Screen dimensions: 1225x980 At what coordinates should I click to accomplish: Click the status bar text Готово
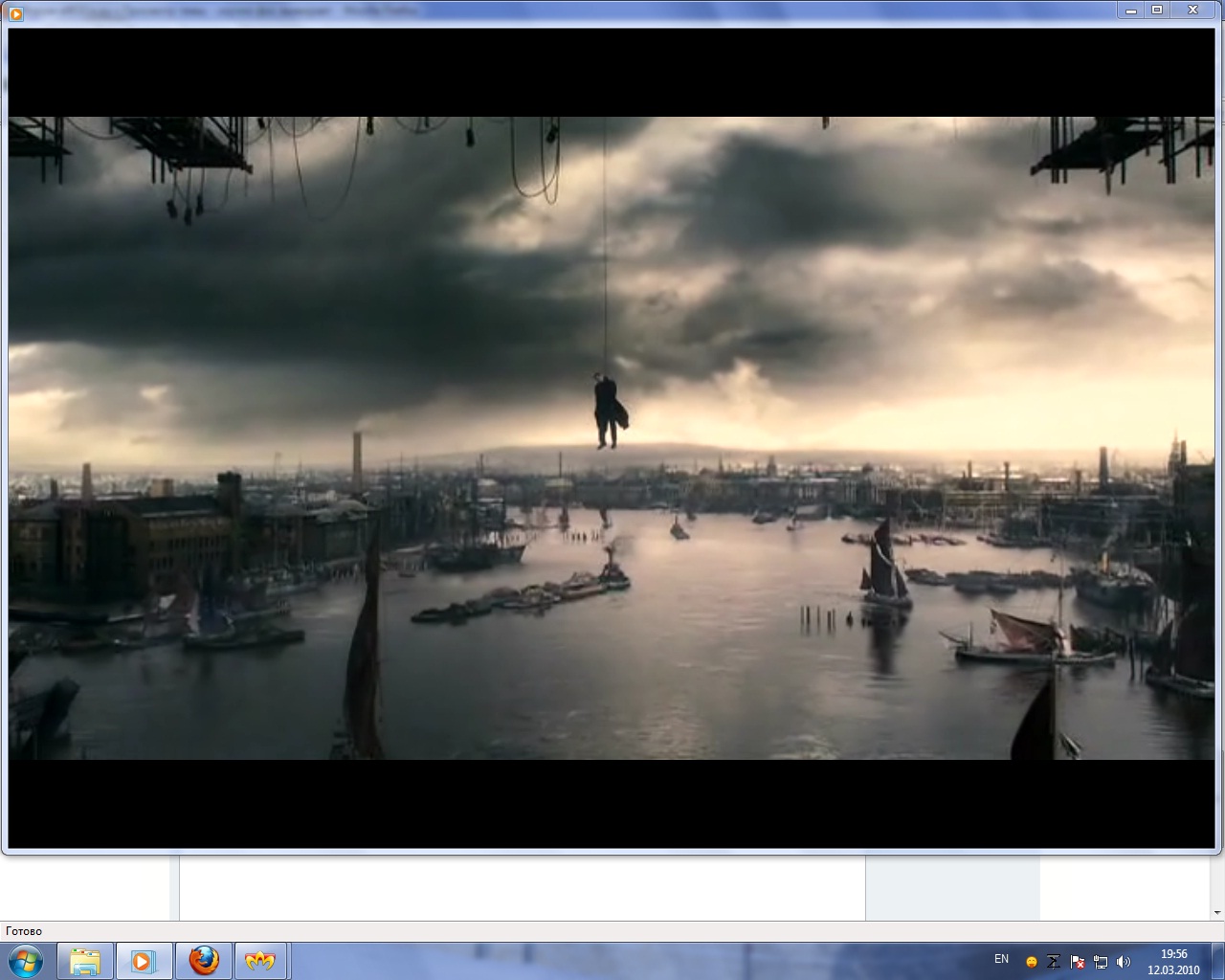(24, 931)
